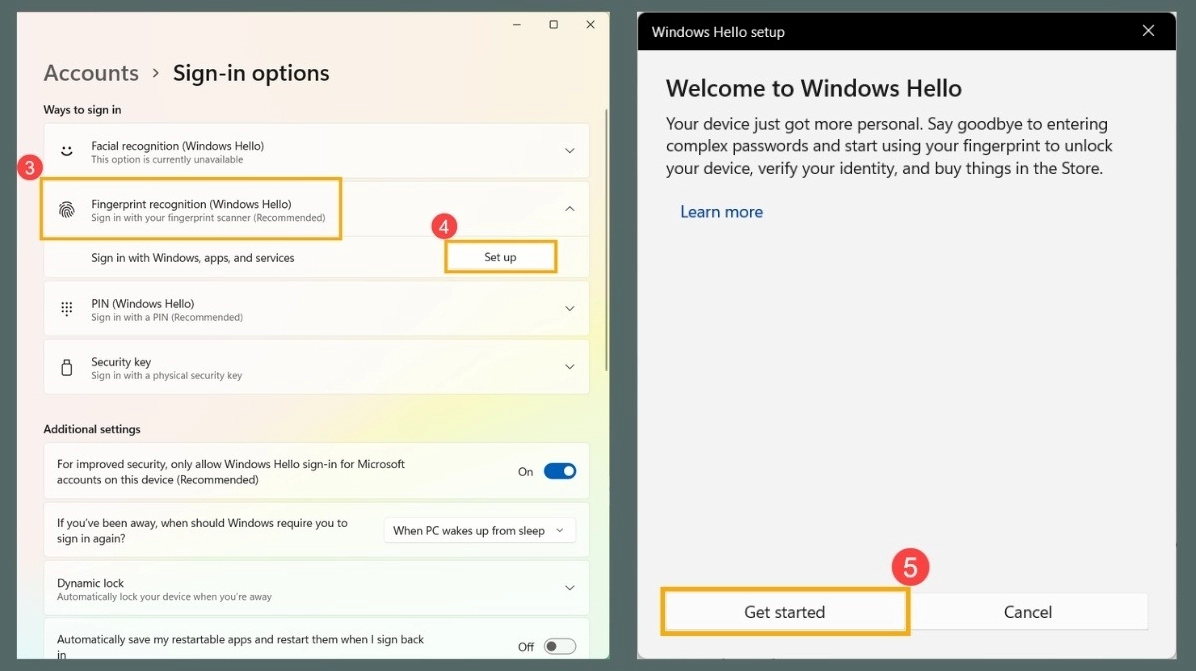Click the Facial recognition face icon
This screenshot has height=671, width=1196.
click(66, 150)
